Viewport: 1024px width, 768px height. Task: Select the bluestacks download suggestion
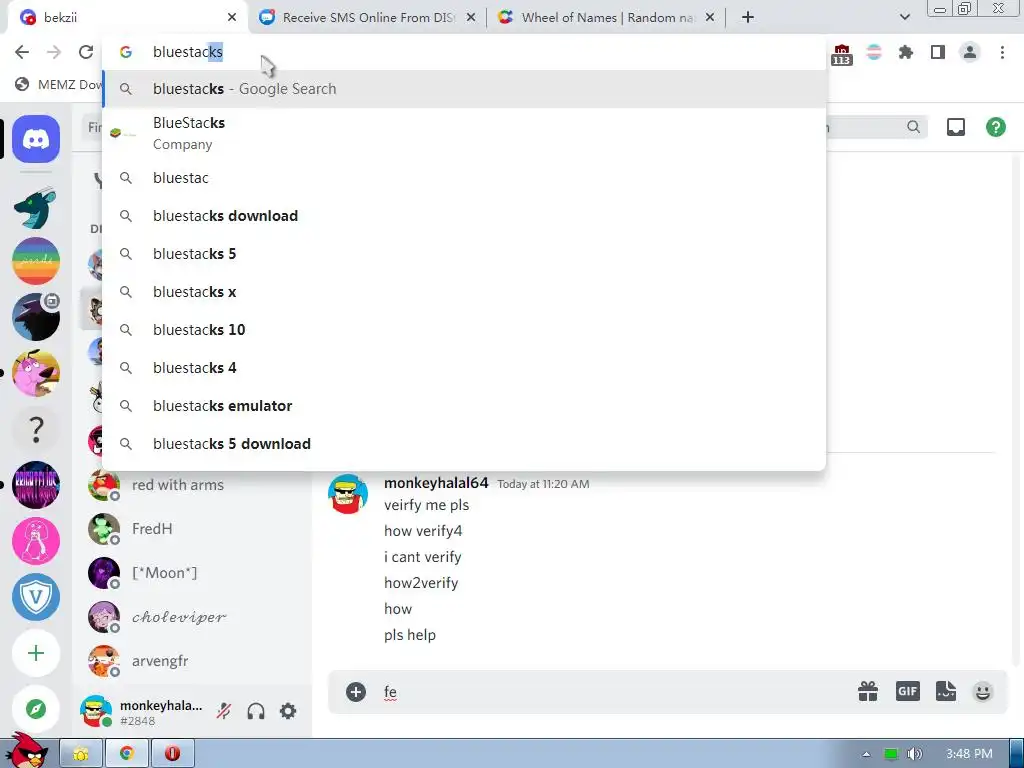tap(464, 216)
